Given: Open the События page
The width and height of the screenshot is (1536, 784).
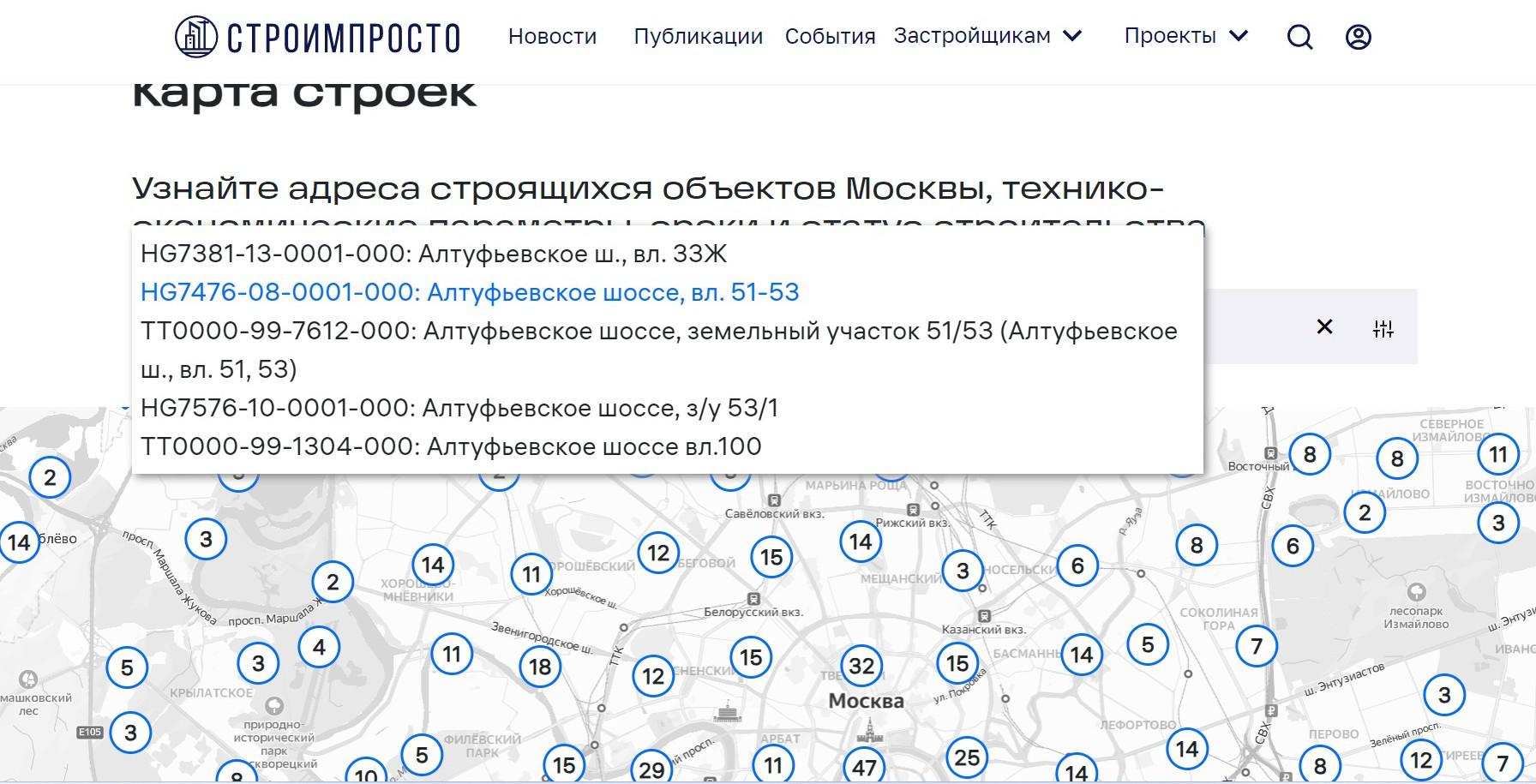Looking at the screenshot, I should (830, 36).
